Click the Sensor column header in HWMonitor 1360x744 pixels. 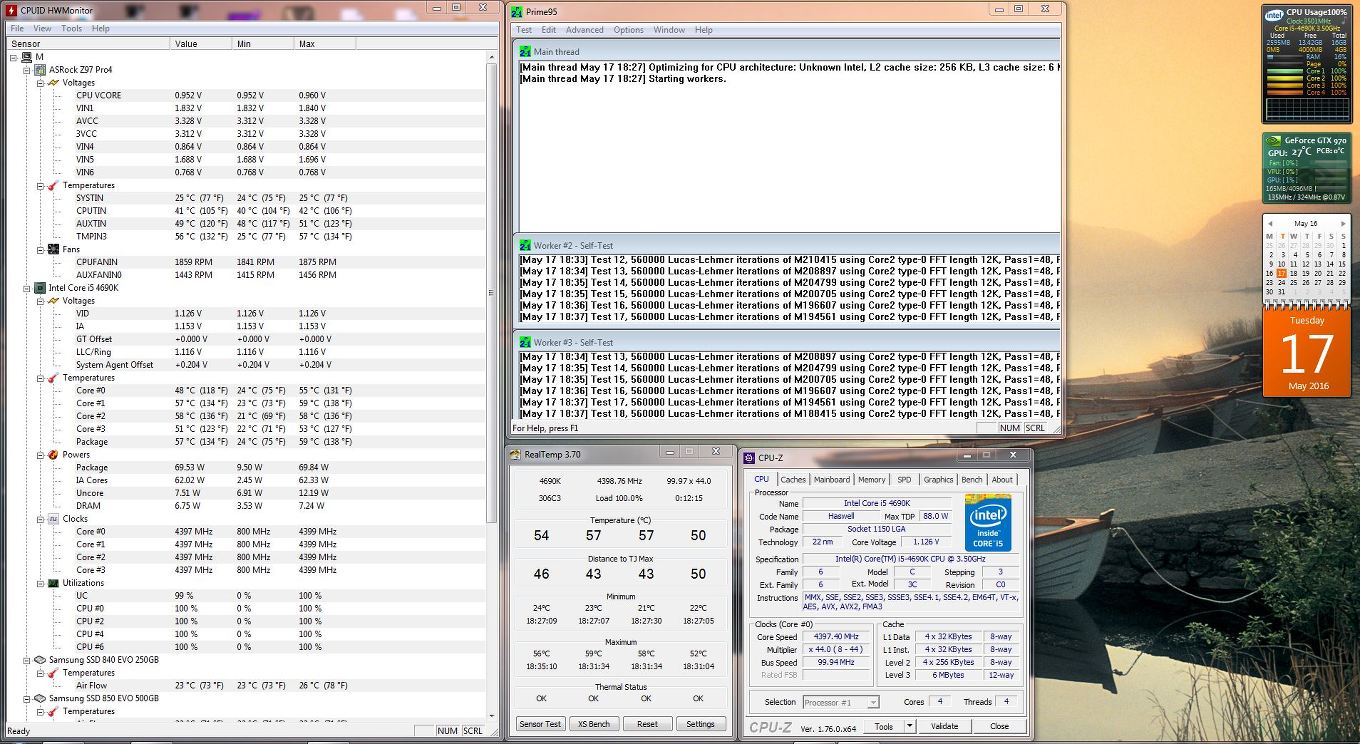point(88,44)
